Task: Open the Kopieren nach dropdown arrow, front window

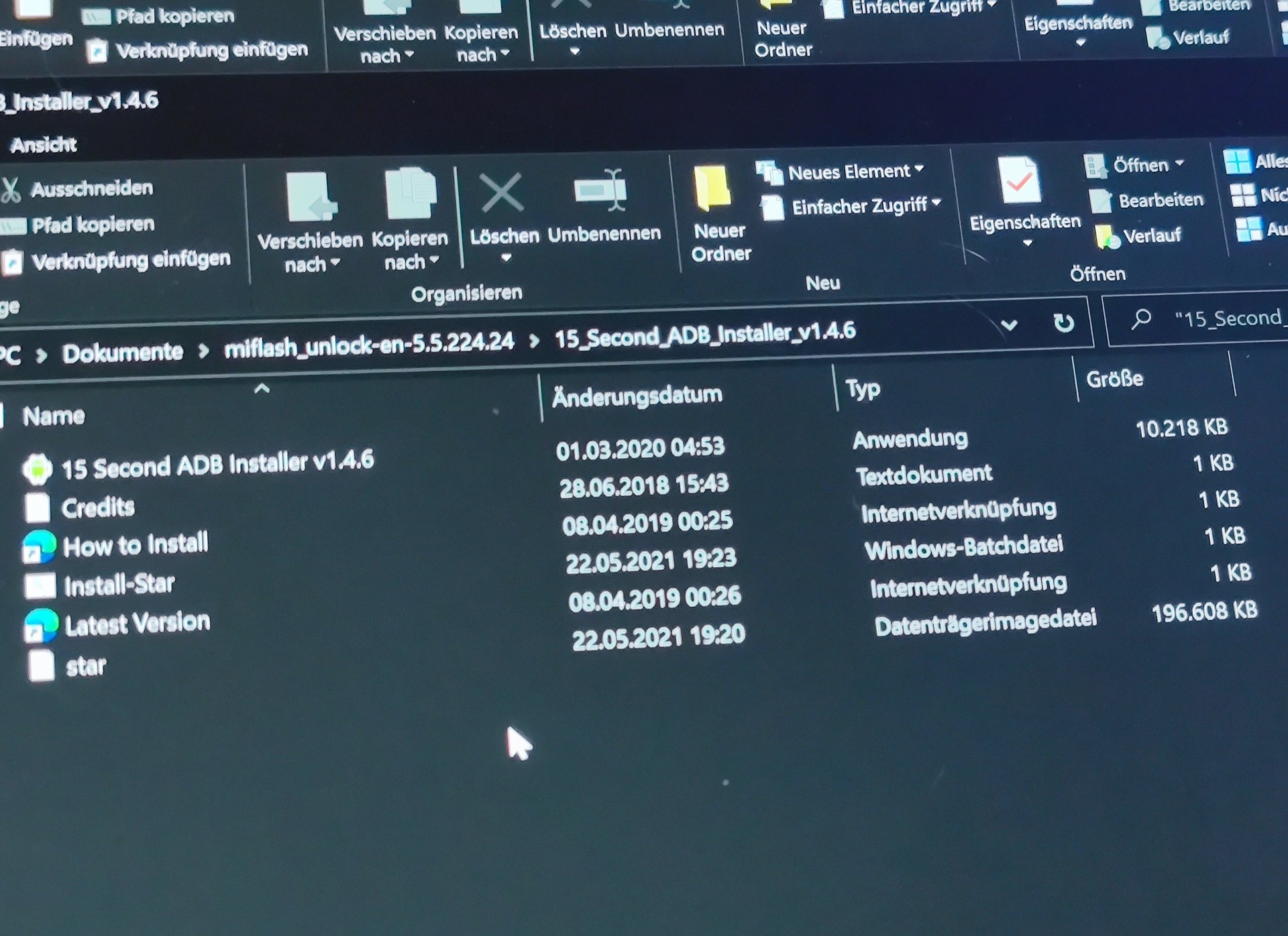Action: click(433, 259)
